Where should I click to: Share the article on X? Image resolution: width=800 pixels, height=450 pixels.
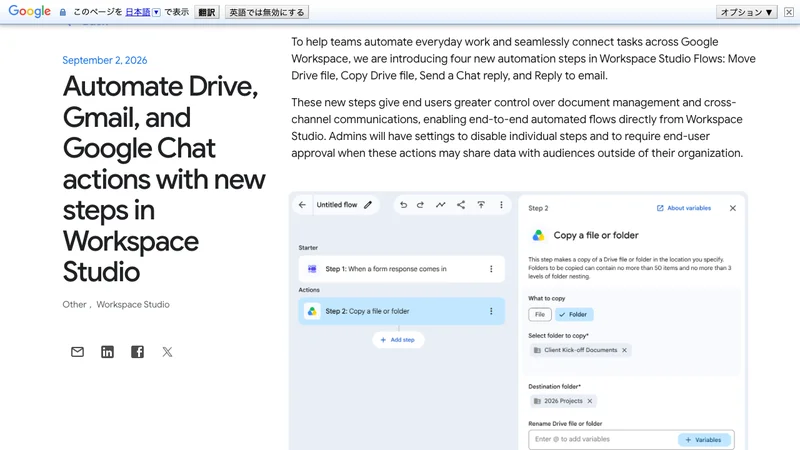pyautogui.click(x=167, y=352)
